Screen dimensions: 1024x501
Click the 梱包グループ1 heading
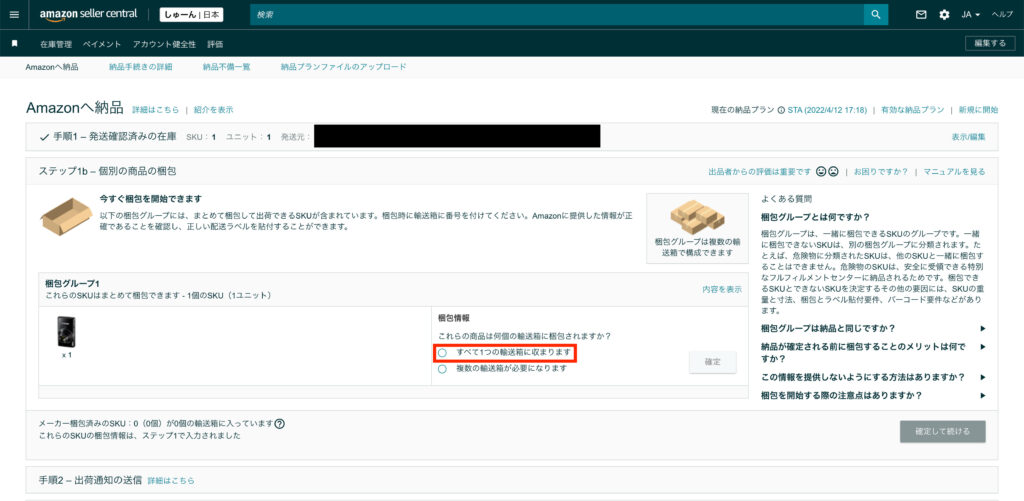(x=72, y=283)
